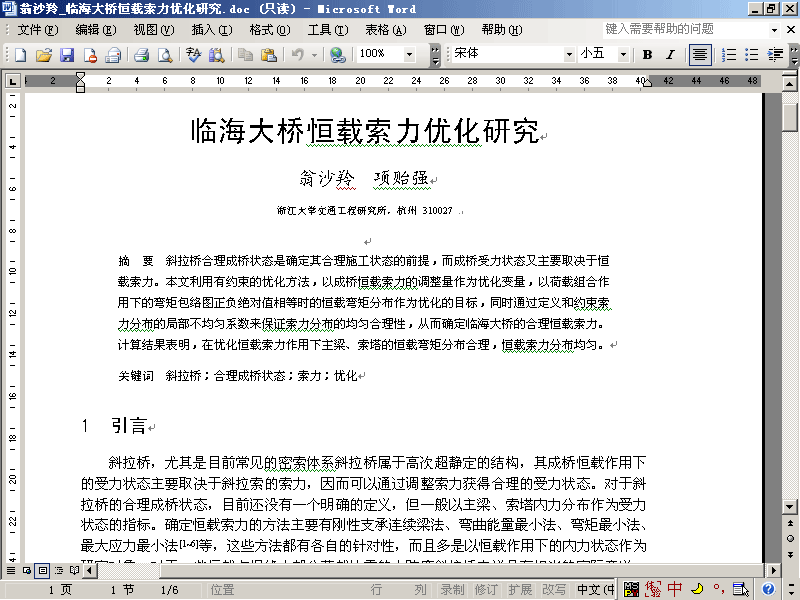Toggle Bold formatting
800x600 pixels.
[647, 55]
